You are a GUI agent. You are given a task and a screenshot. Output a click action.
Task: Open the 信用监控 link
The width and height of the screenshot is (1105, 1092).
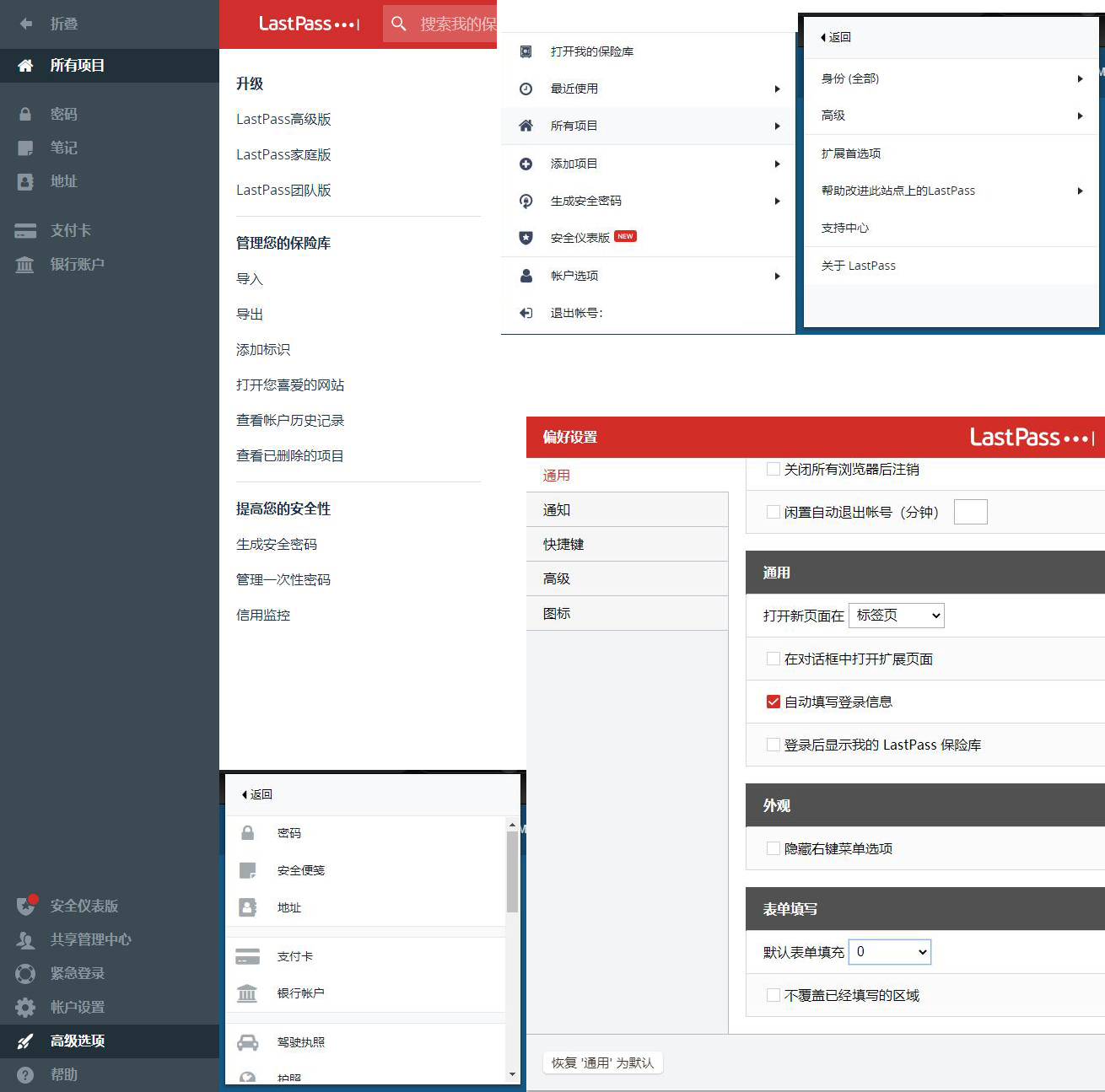pos(263,616)
